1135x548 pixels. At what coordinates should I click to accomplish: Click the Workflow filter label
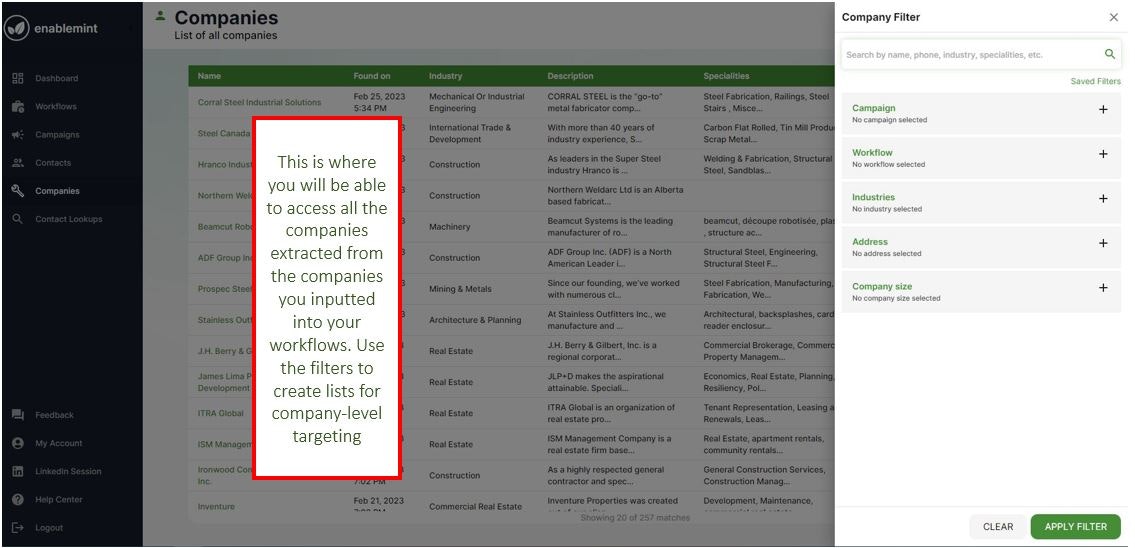[872, 153]
